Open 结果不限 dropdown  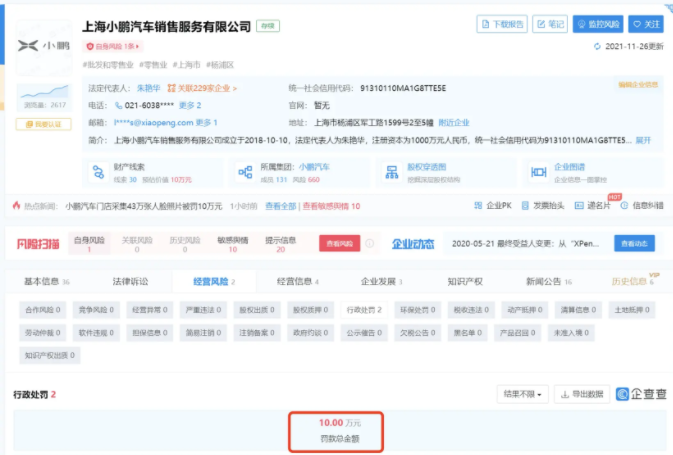pyautogui.click(x=523, y=394)
